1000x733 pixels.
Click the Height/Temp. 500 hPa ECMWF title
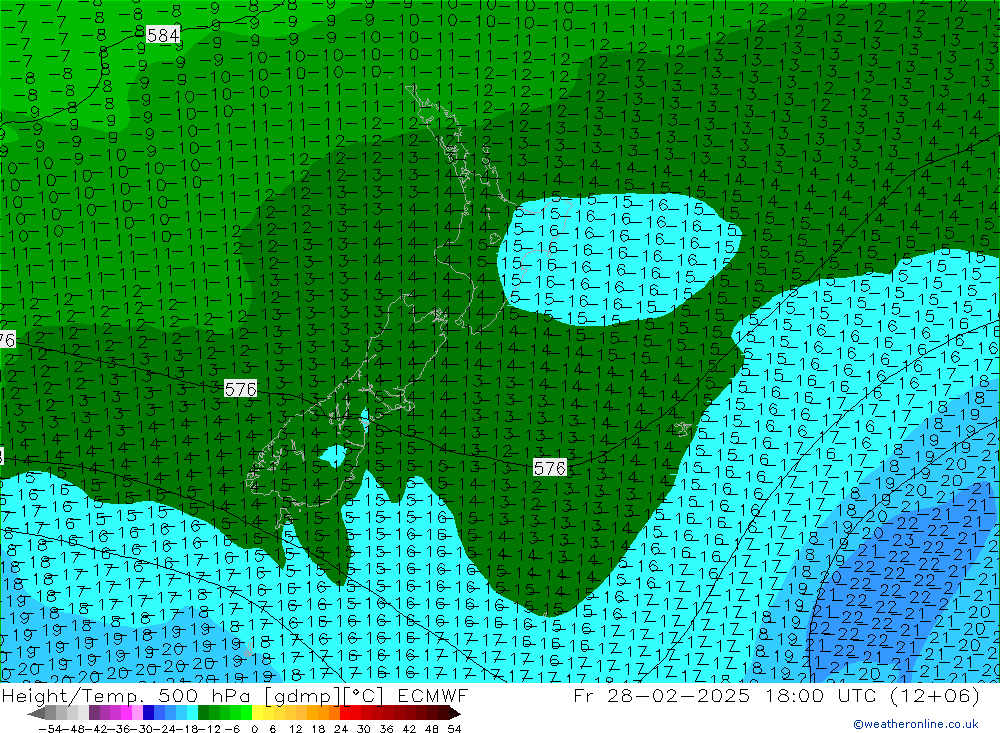pos(235,695)
